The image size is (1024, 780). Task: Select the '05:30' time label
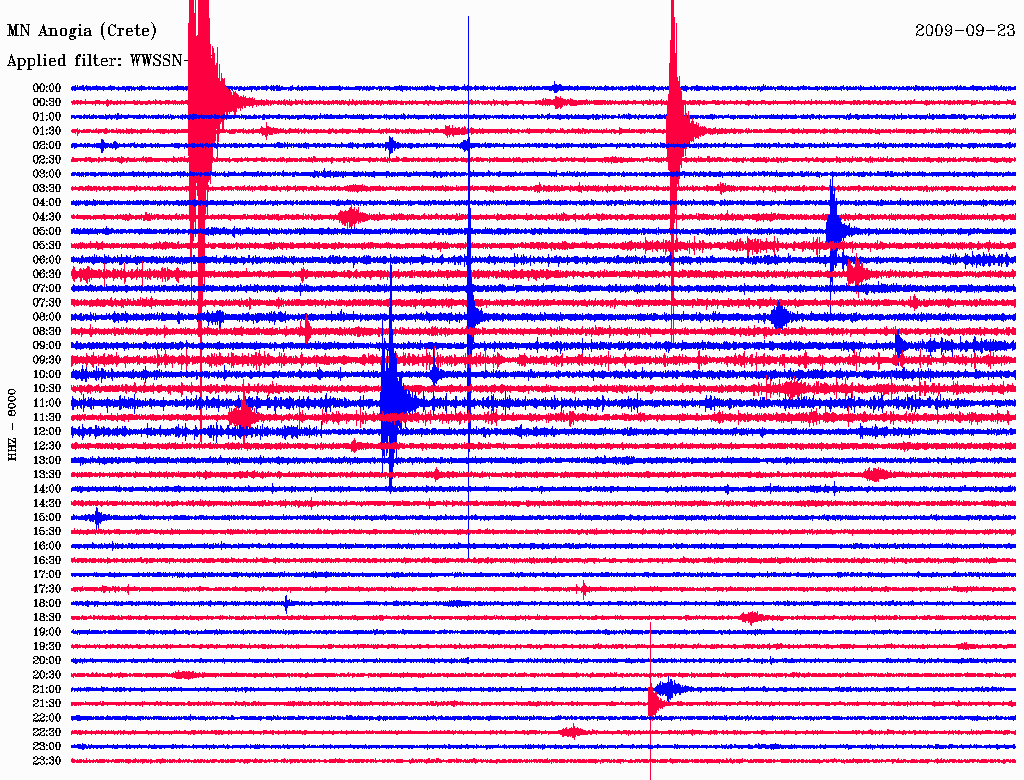(47, 245)
